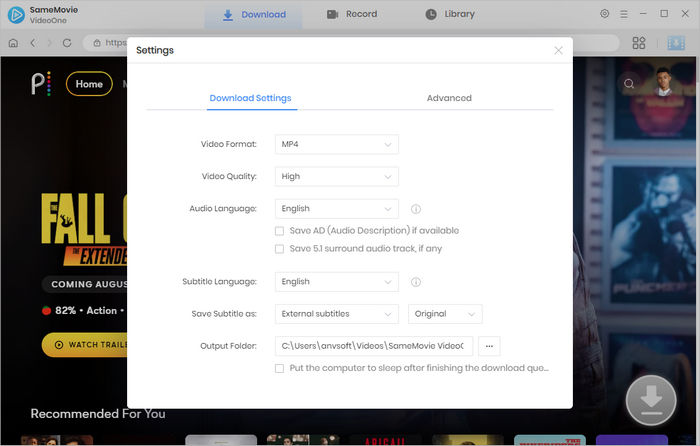Click the Watch Trailer button
The width and height of the screenshot is (700, 446).
point(85,345)
